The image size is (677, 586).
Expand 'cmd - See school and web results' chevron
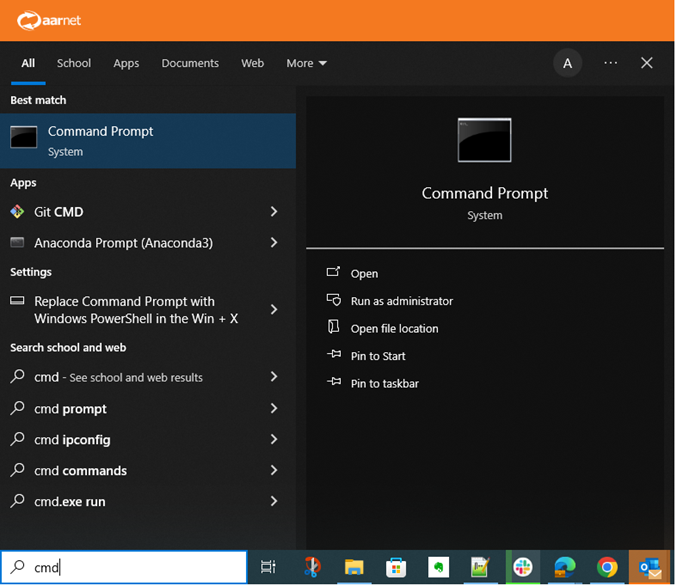274,377
